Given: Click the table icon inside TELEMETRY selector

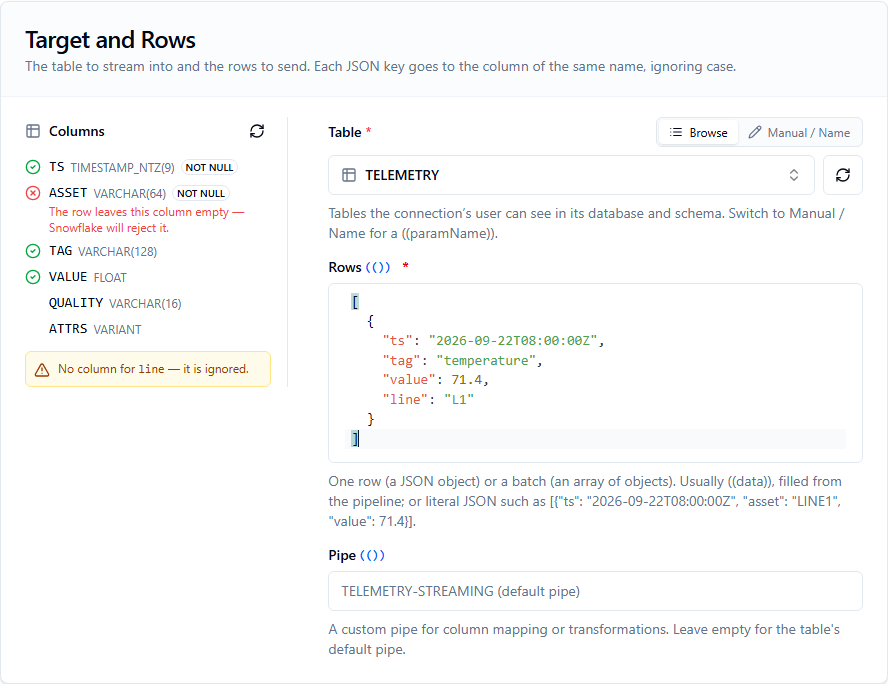Looking at the screenshot, I should click(349, 176).
